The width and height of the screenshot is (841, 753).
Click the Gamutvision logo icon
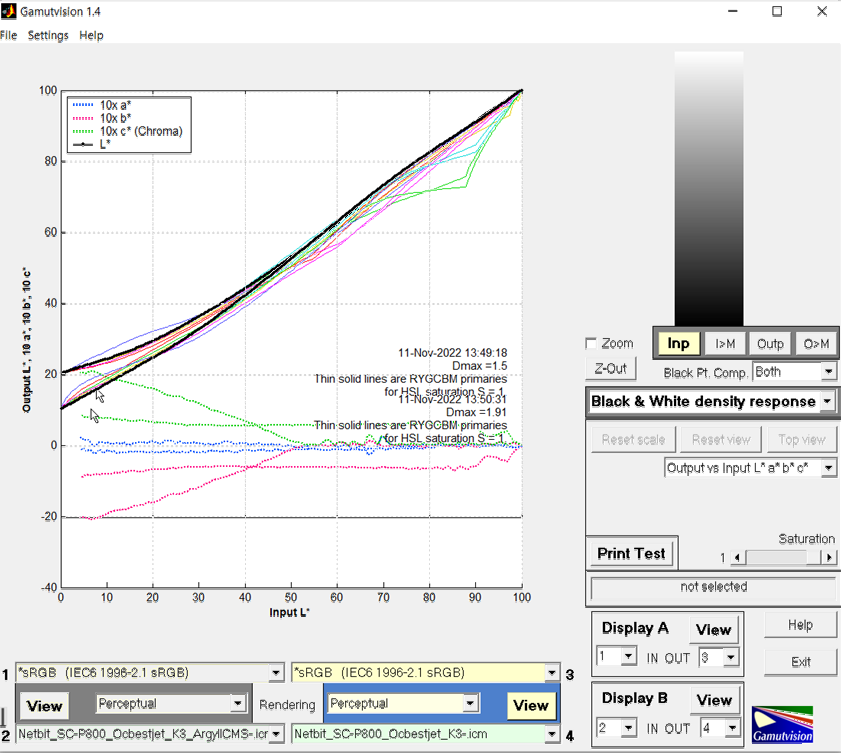(782, 723)
